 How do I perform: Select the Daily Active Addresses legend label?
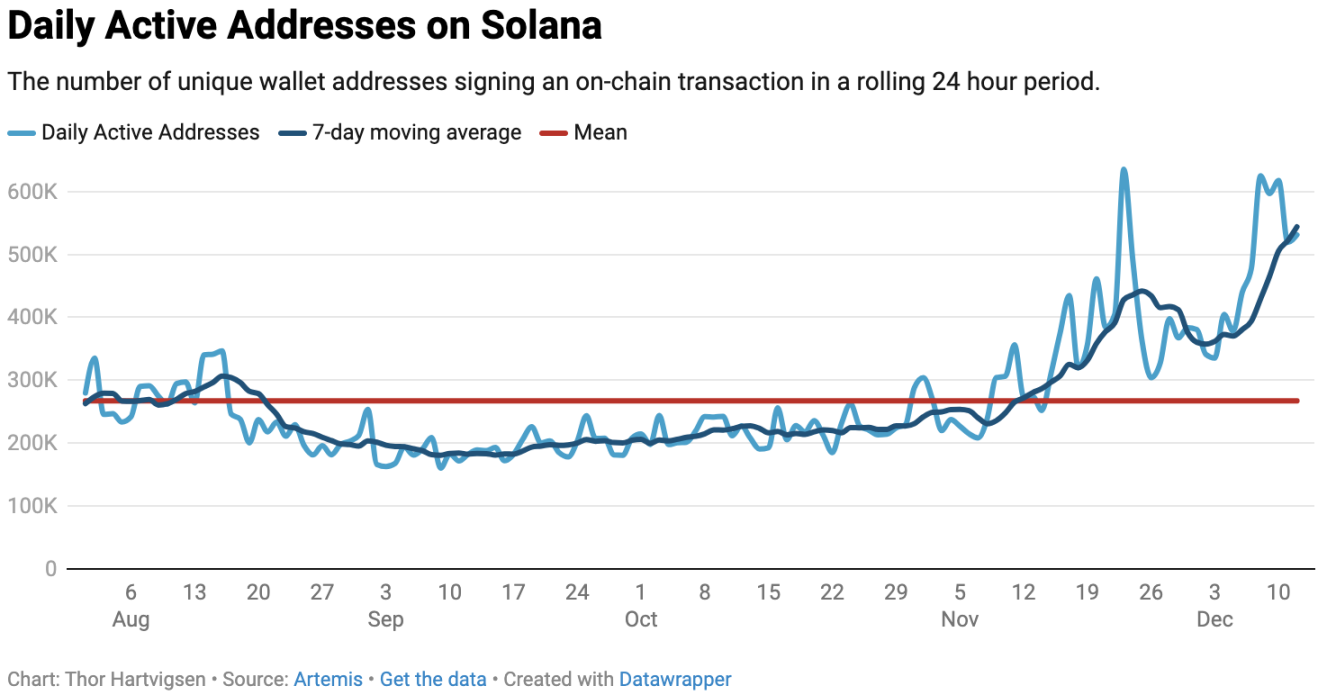(x=150, y=133)
